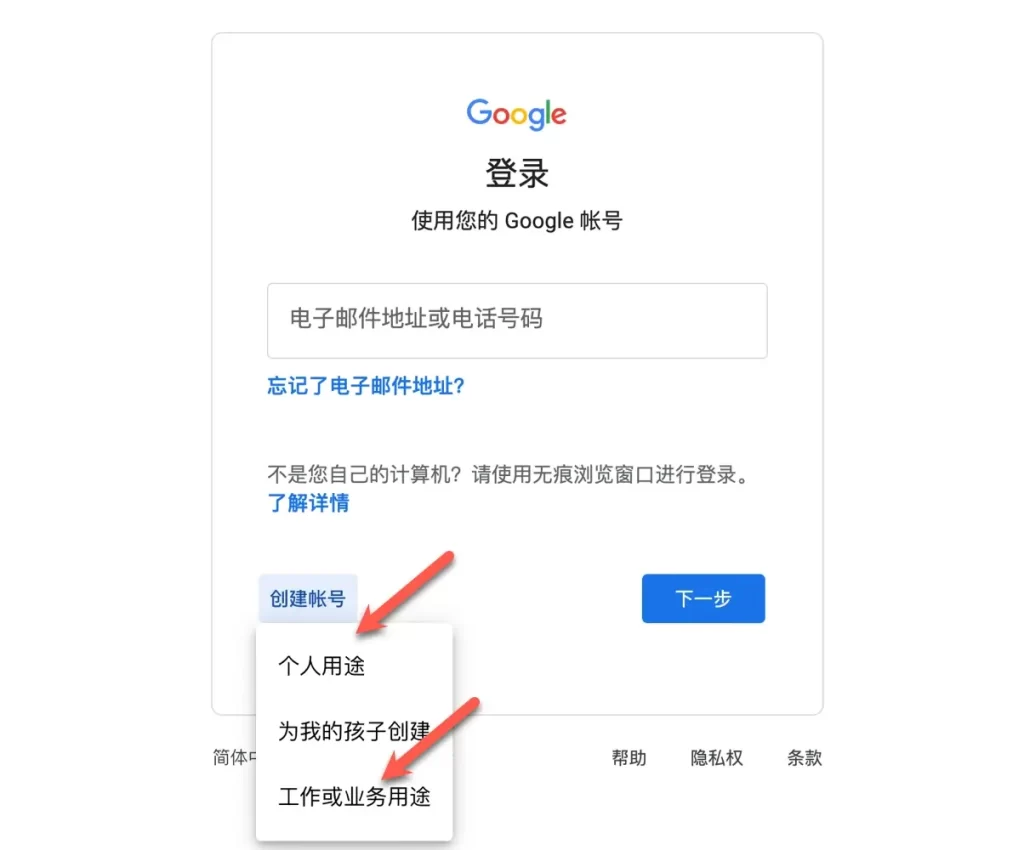Click red arrow pointing to 工作或业务用途
The width and height of the screenshot is (1024, 850).
tap(431, 738)
